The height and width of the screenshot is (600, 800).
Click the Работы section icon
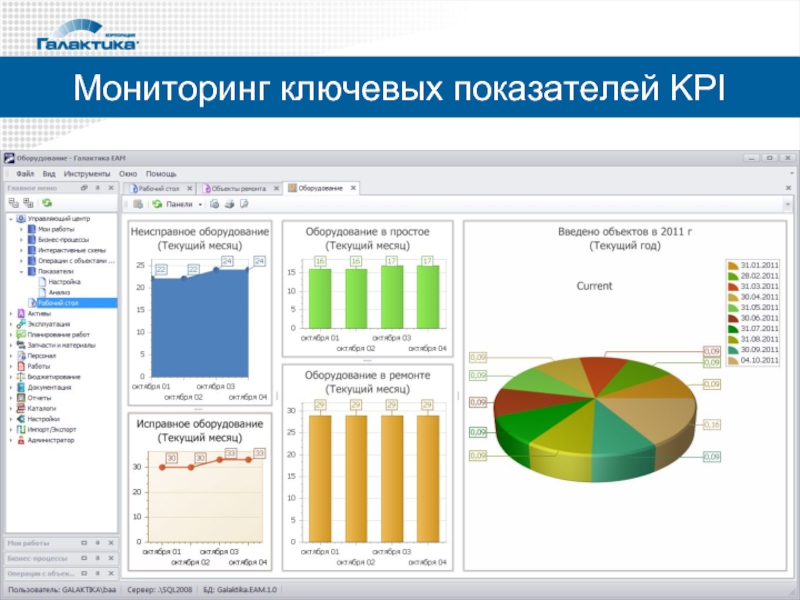[x=21, y=366]
